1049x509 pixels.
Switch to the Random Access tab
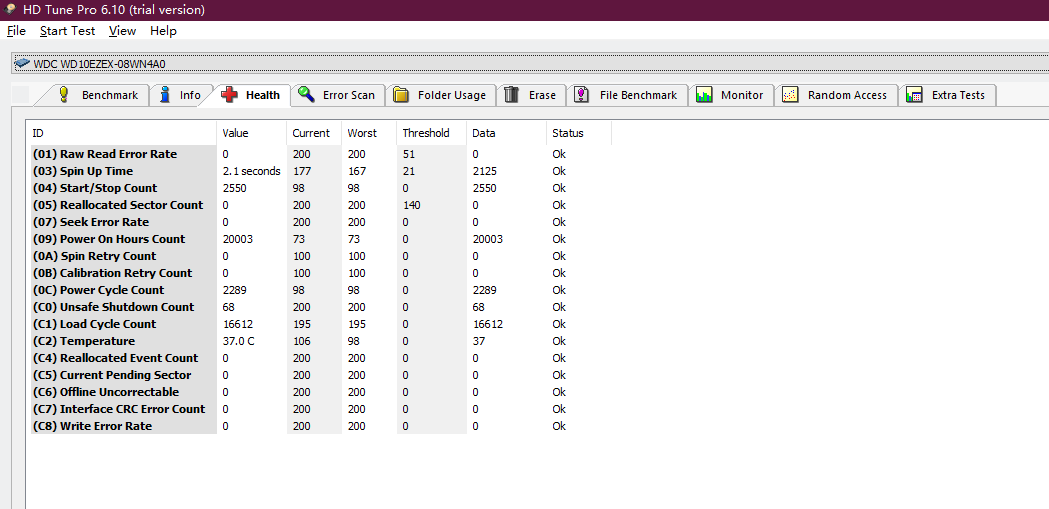[836, 95]
